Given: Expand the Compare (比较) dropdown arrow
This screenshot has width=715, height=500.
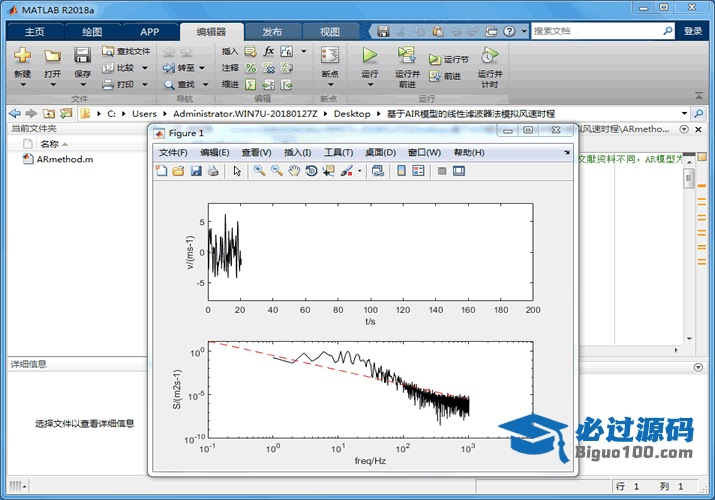Looking at the screenshot, I should 145,68.
